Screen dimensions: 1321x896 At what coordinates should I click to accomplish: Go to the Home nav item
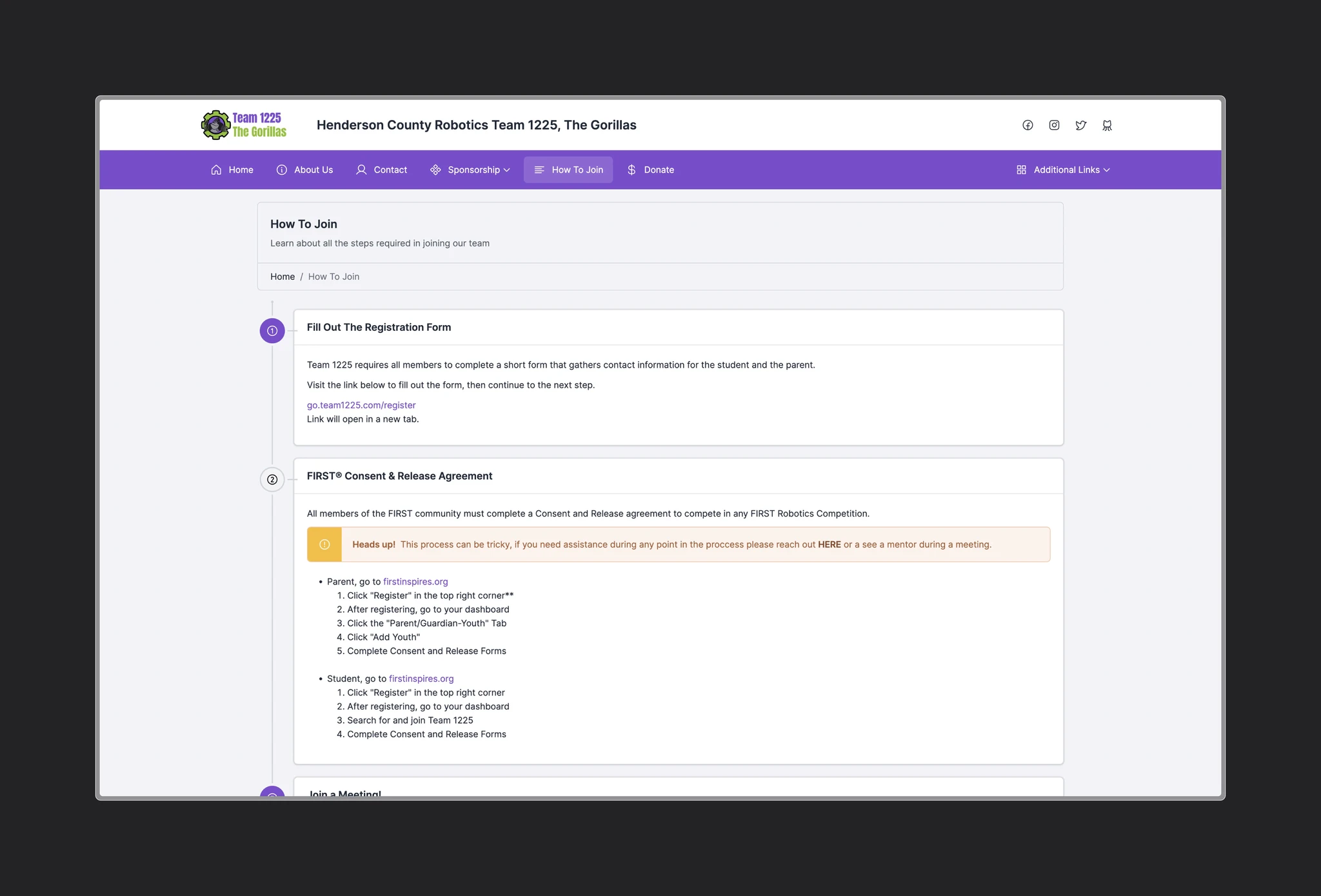tap(232, 170)
